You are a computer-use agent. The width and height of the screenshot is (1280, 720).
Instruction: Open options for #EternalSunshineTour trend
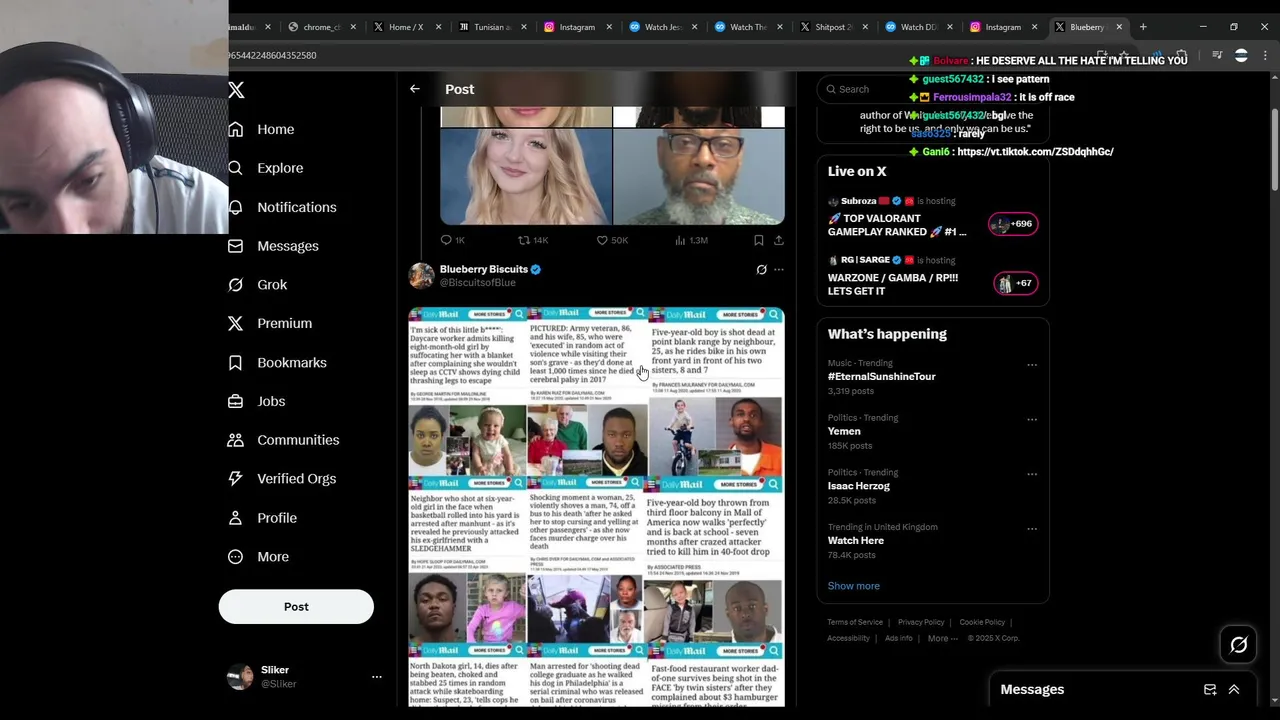[x=1032, y=365]
